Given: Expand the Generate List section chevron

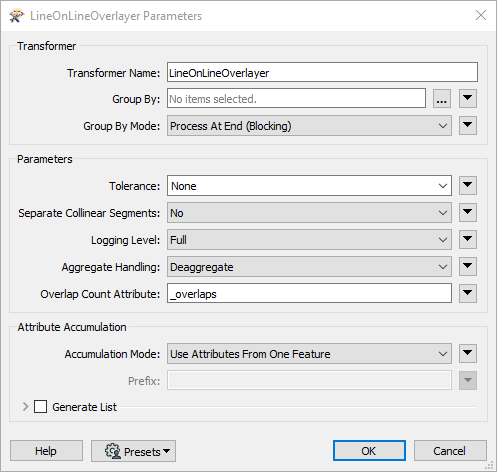Looking at the screenshot, I should 25,407.
